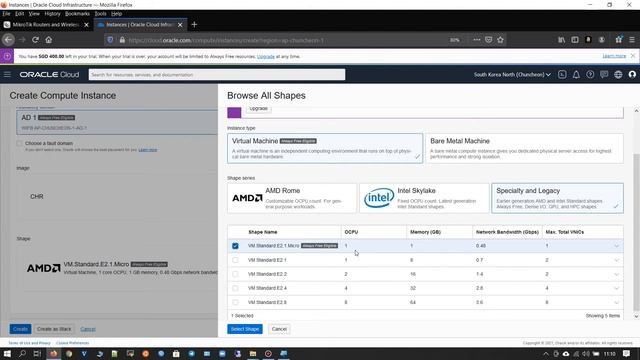Open the Windows Action Center notifications

click(627, 353)
